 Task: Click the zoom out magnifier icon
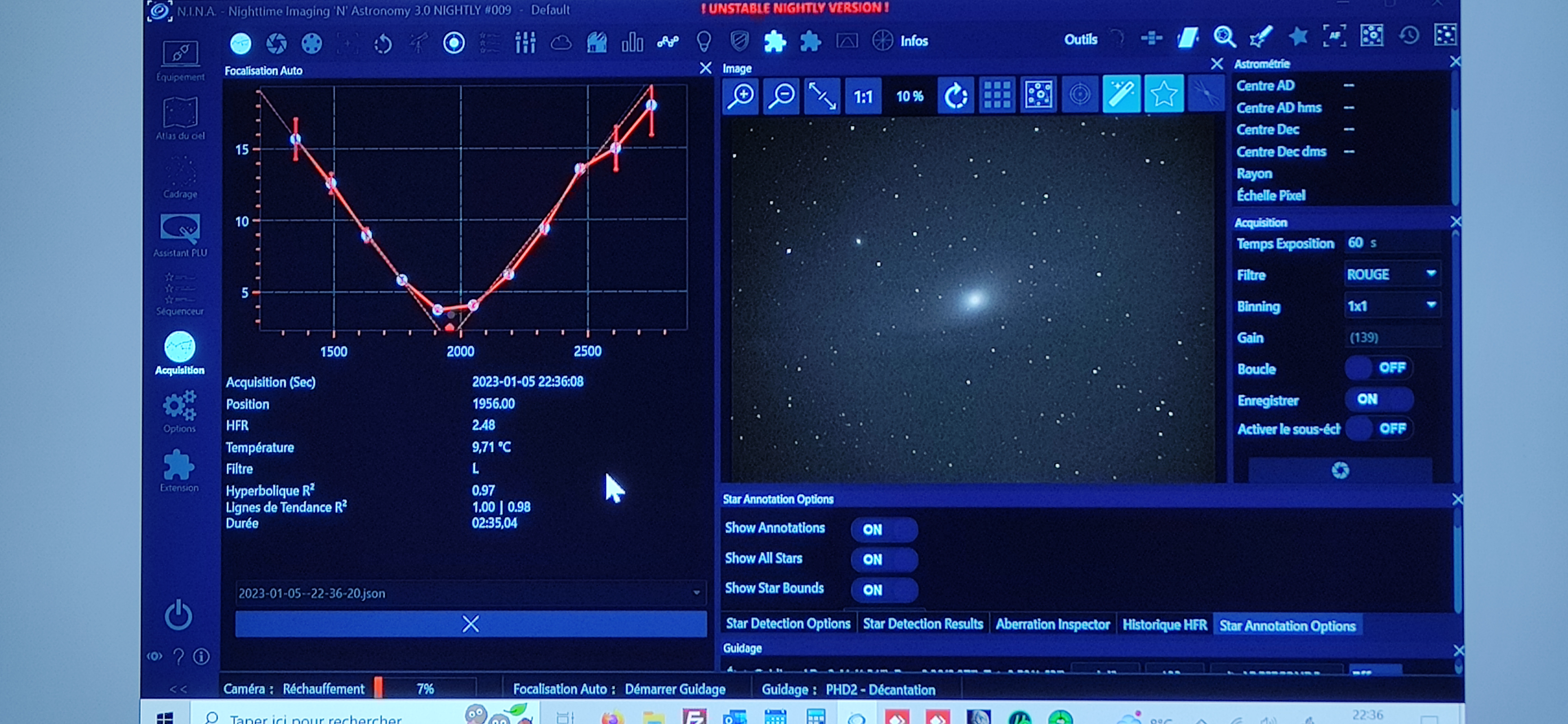pos(782,96)
